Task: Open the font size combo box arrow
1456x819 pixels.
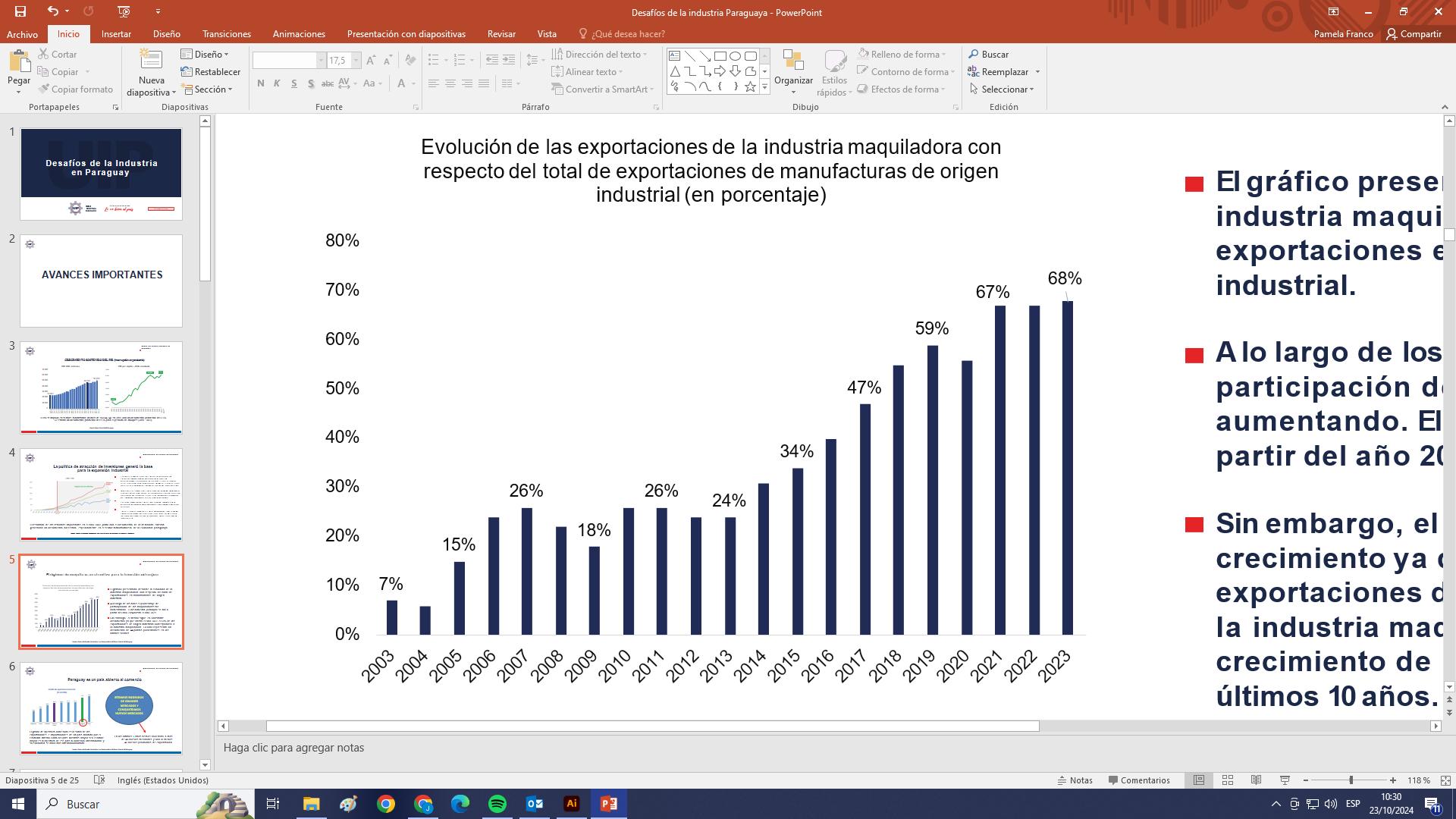Action: click(x=354, y=61)
